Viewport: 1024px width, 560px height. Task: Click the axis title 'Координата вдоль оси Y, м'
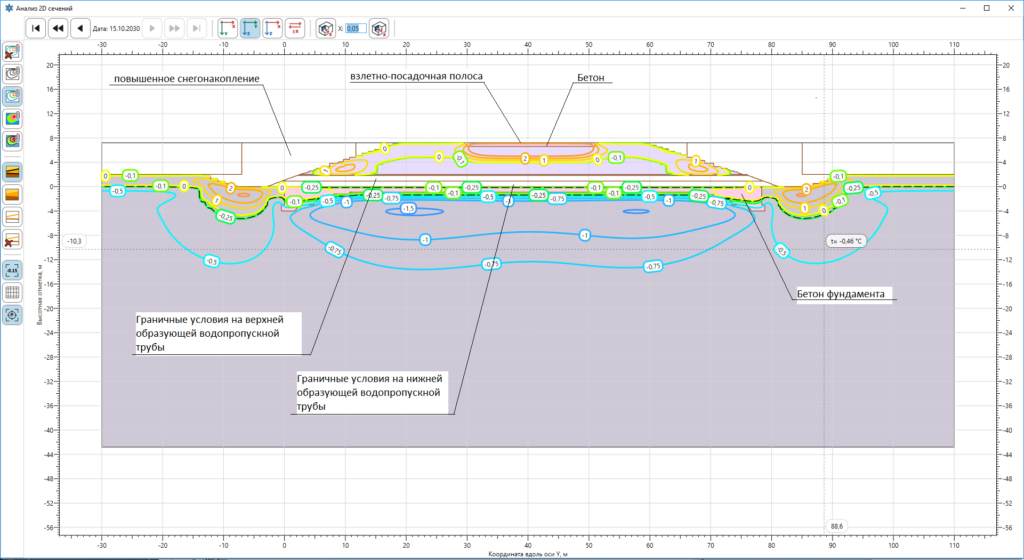(528, 554)
